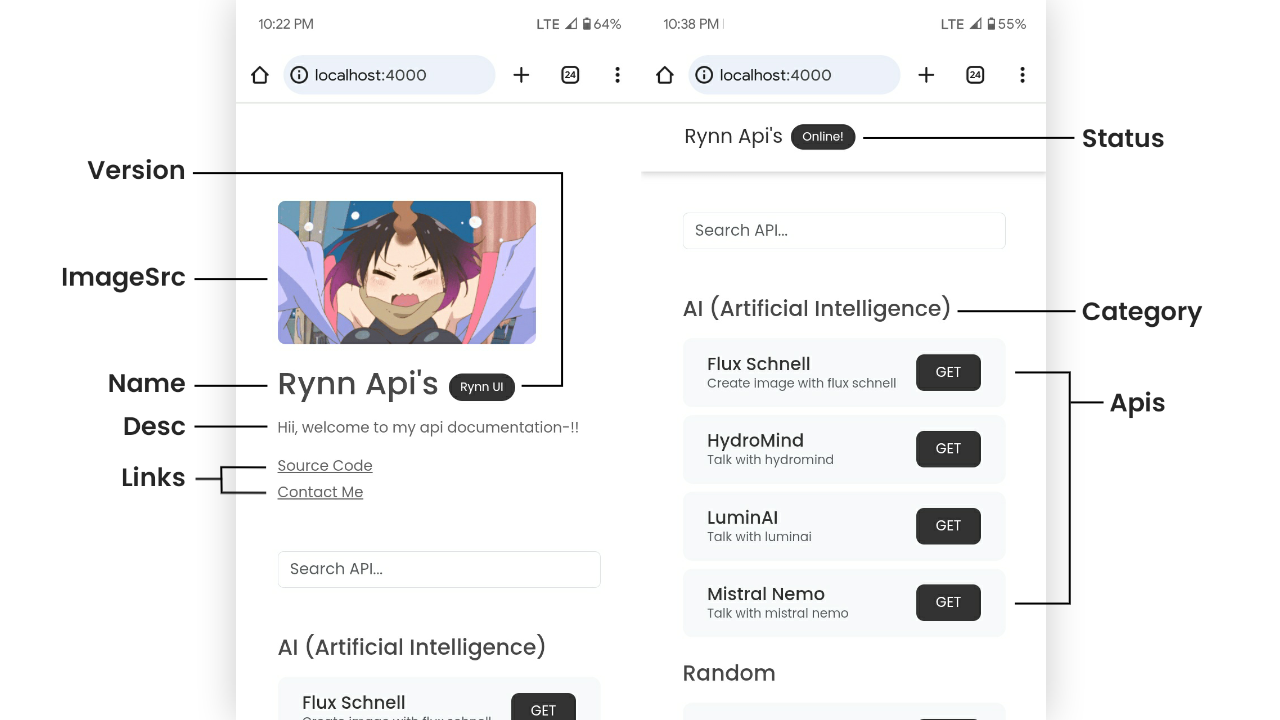Image resolution: width=1280 pixels, height=720 pixels.
Task: Click localhost:4000 address bar in 10:22 PM screen
Action: pos(389,75)
